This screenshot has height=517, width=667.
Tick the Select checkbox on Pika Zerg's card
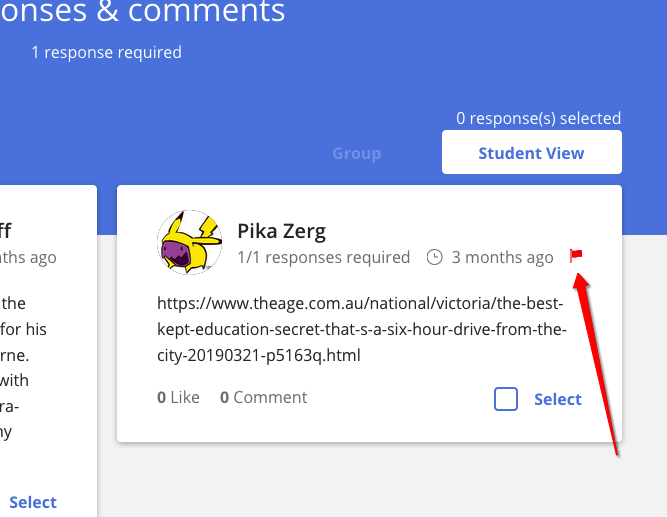pyautogui.click(x=506, y=399)
